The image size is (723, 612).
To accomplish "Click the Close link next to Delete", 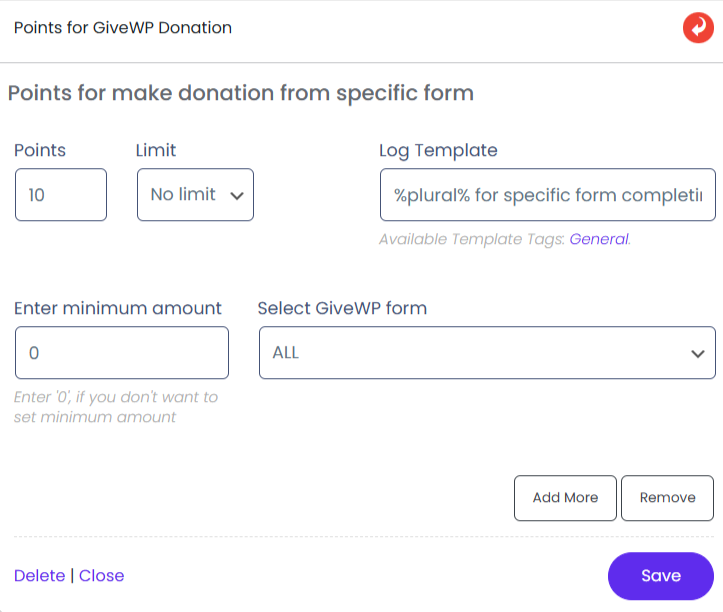I will 102,575.
